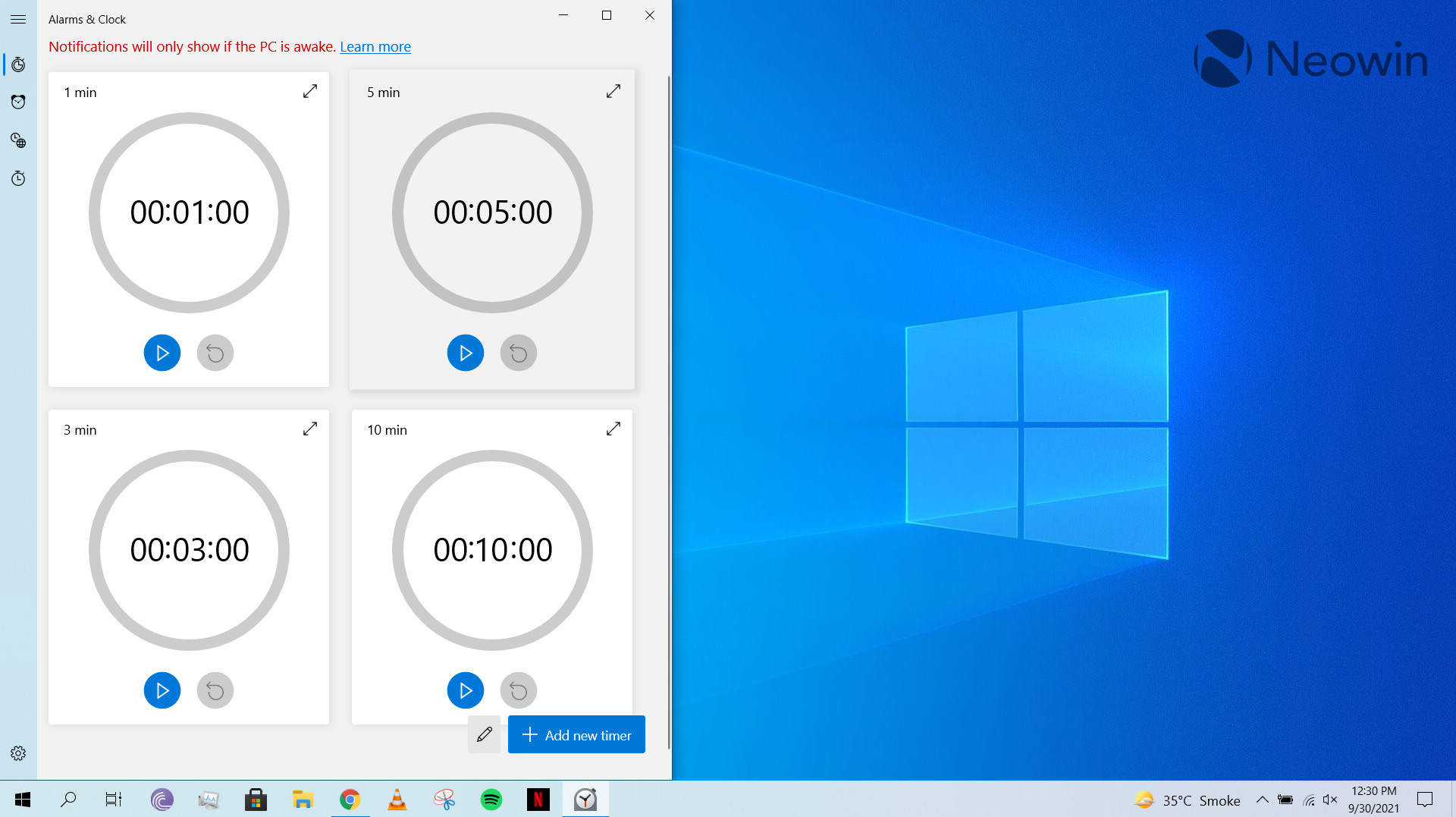Click the 00:10:00 timer display
The height and width of the screenshot is (817, 1456).
(493, 550)
